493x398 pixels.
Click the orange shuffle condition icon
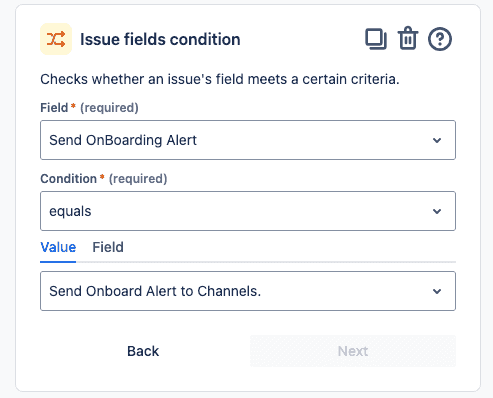tap(56, 39)
